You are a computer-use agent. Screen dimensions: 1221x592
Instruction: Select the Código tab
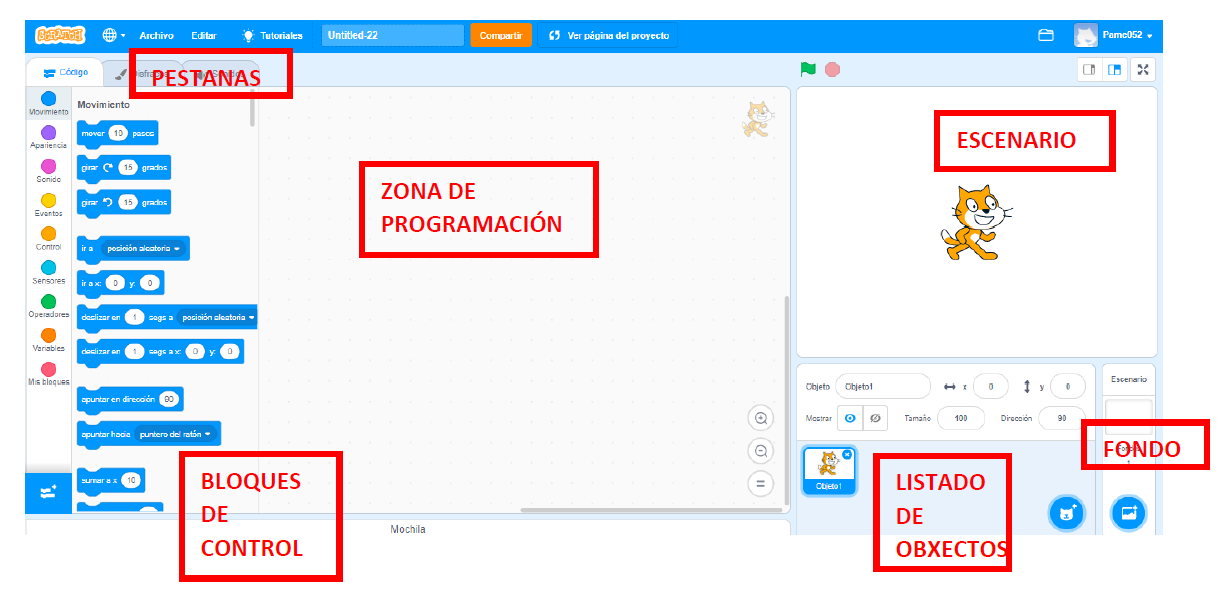(66, 72)
